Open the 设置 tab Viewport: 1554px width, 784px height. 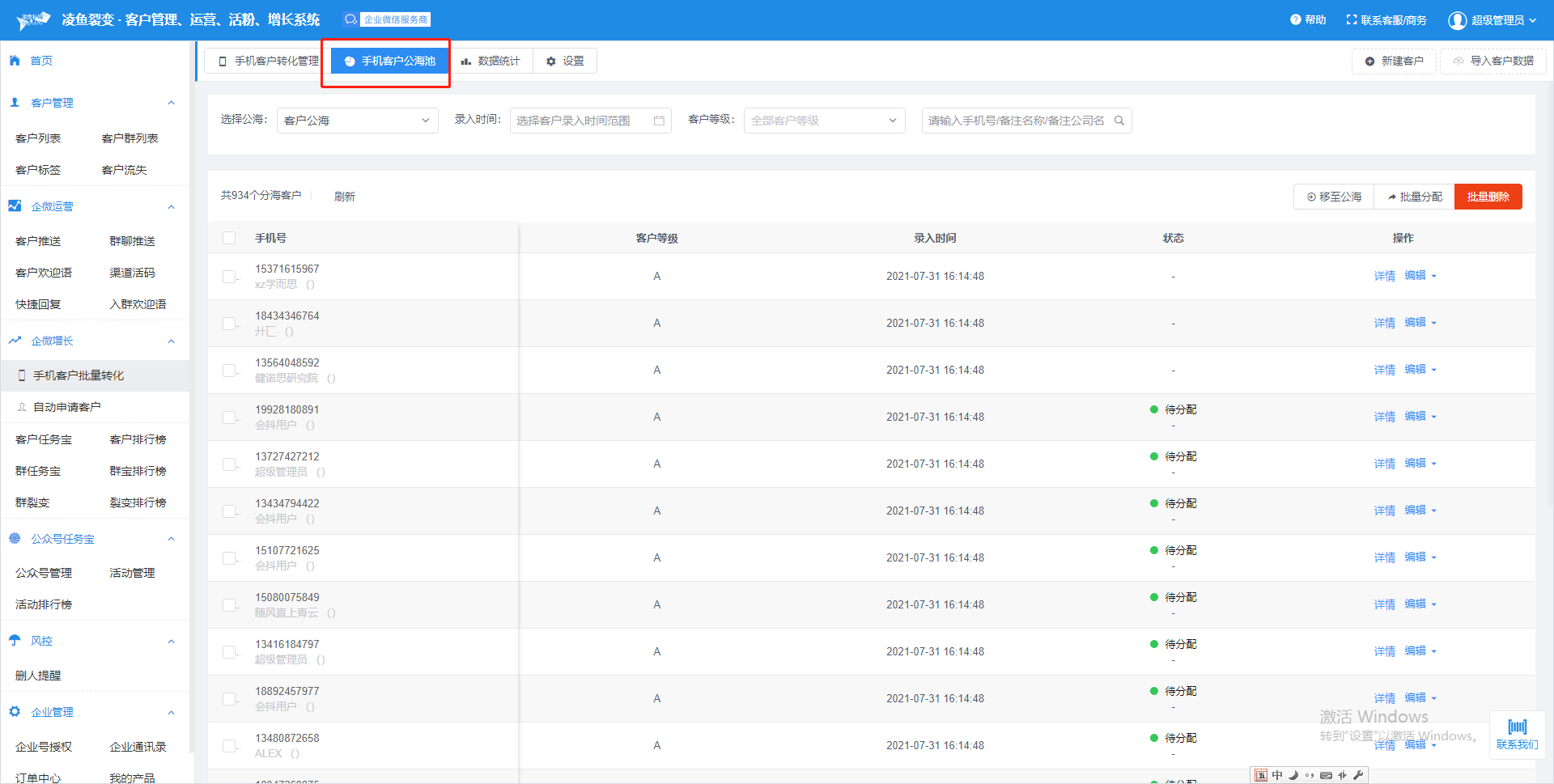(x=565, y=61)
